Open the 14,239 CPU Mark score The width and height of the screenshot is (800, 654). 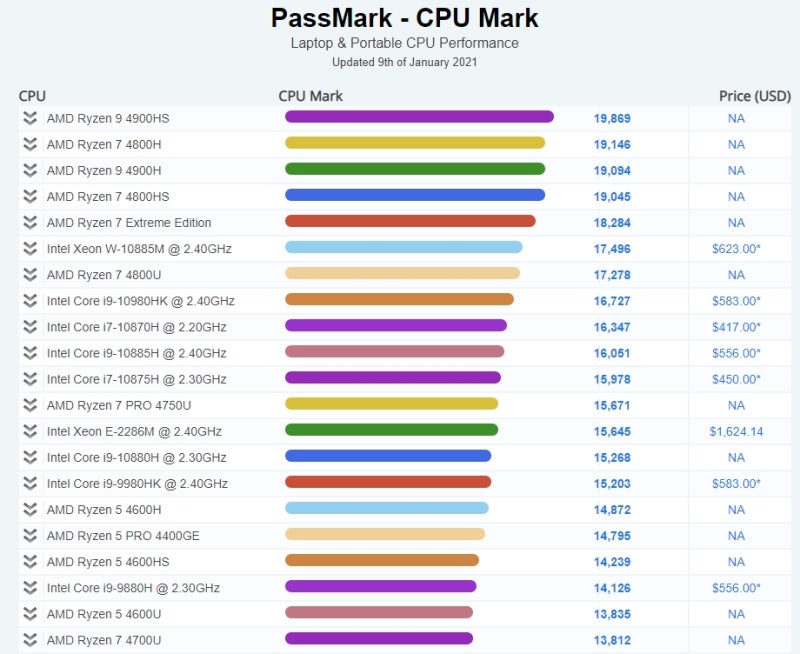tap(612, 562)
